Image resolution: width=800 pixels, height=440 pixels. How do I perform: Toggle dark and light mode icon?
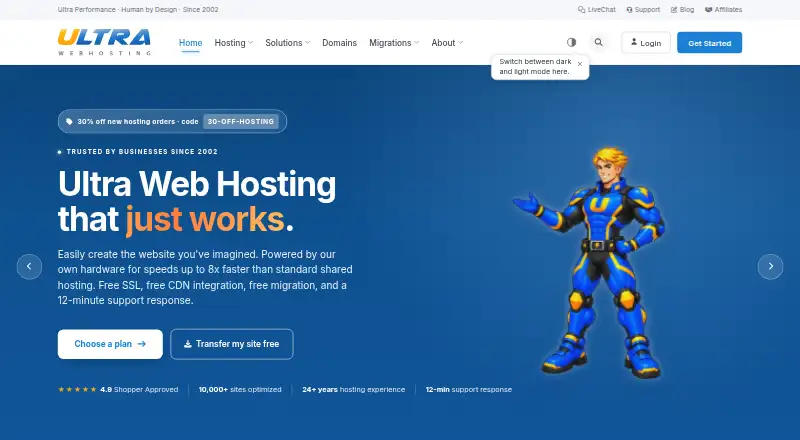click(571, 42)
